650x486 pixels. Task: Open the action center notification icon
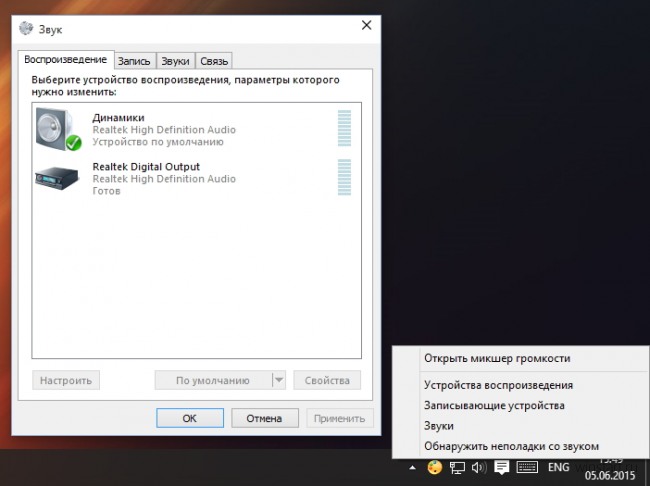[501, 468]
